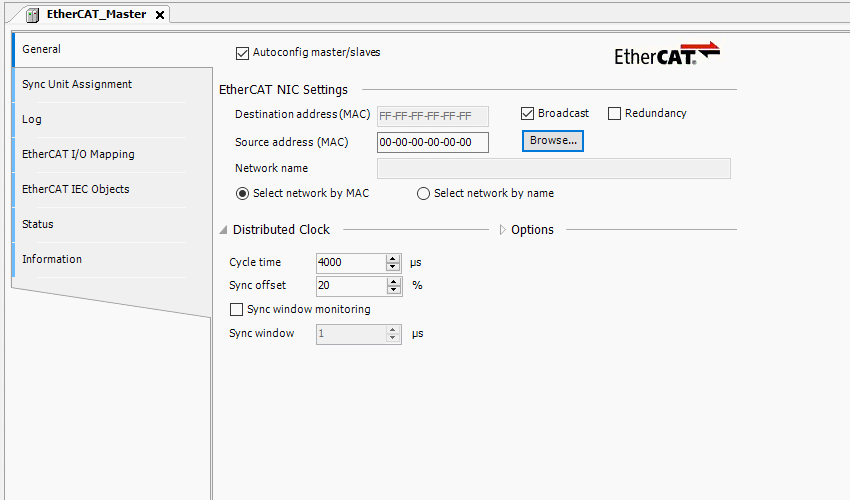The image size is (850, 500).
Task: Decrease Sync window with down arrow
Action: pos(393,338)
